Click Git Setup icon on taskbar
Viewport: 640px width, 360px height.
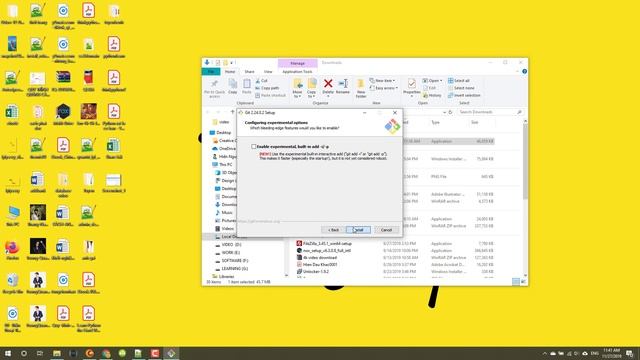(x=171, y=353)
